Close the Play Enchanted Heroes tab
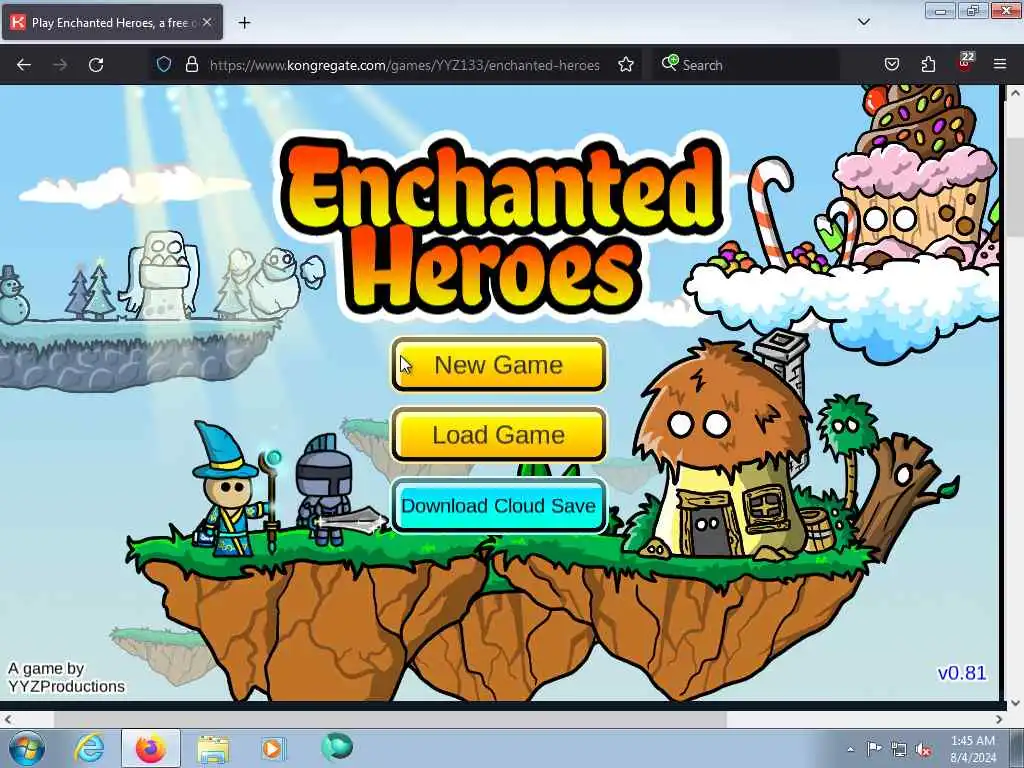The width and height of the screenshot is (1024, 768). (x=207, y=22)
